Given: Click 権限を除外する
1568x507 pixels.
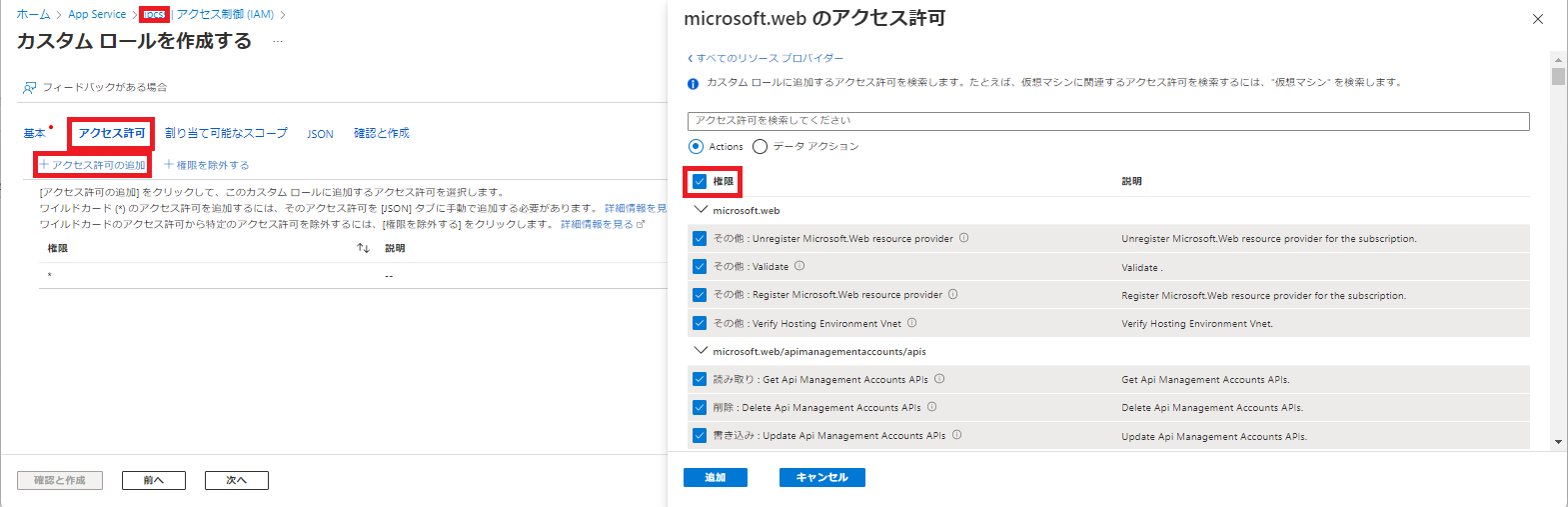Looking at the screenshot, I should click(207, 165).
